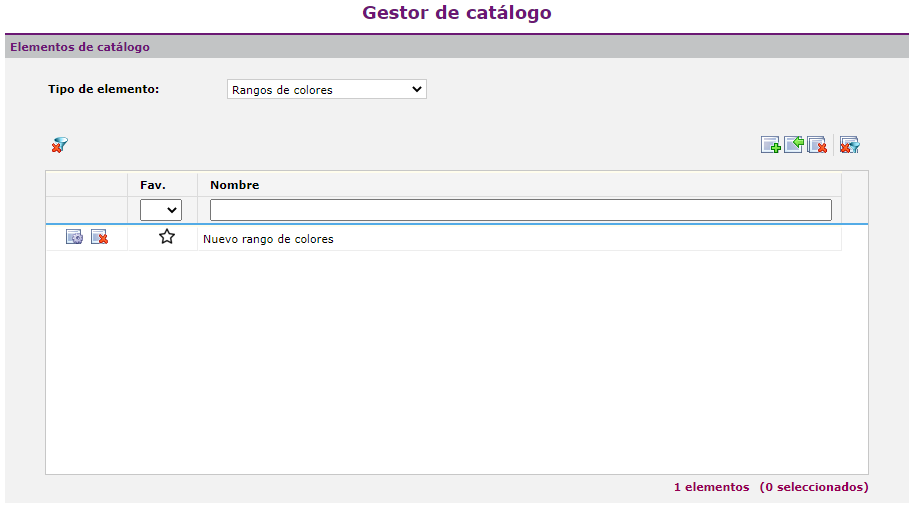This screenshot has width=915, height=509.
Task: Sort by the Nombre column header
Action: (x=235, y=185)
